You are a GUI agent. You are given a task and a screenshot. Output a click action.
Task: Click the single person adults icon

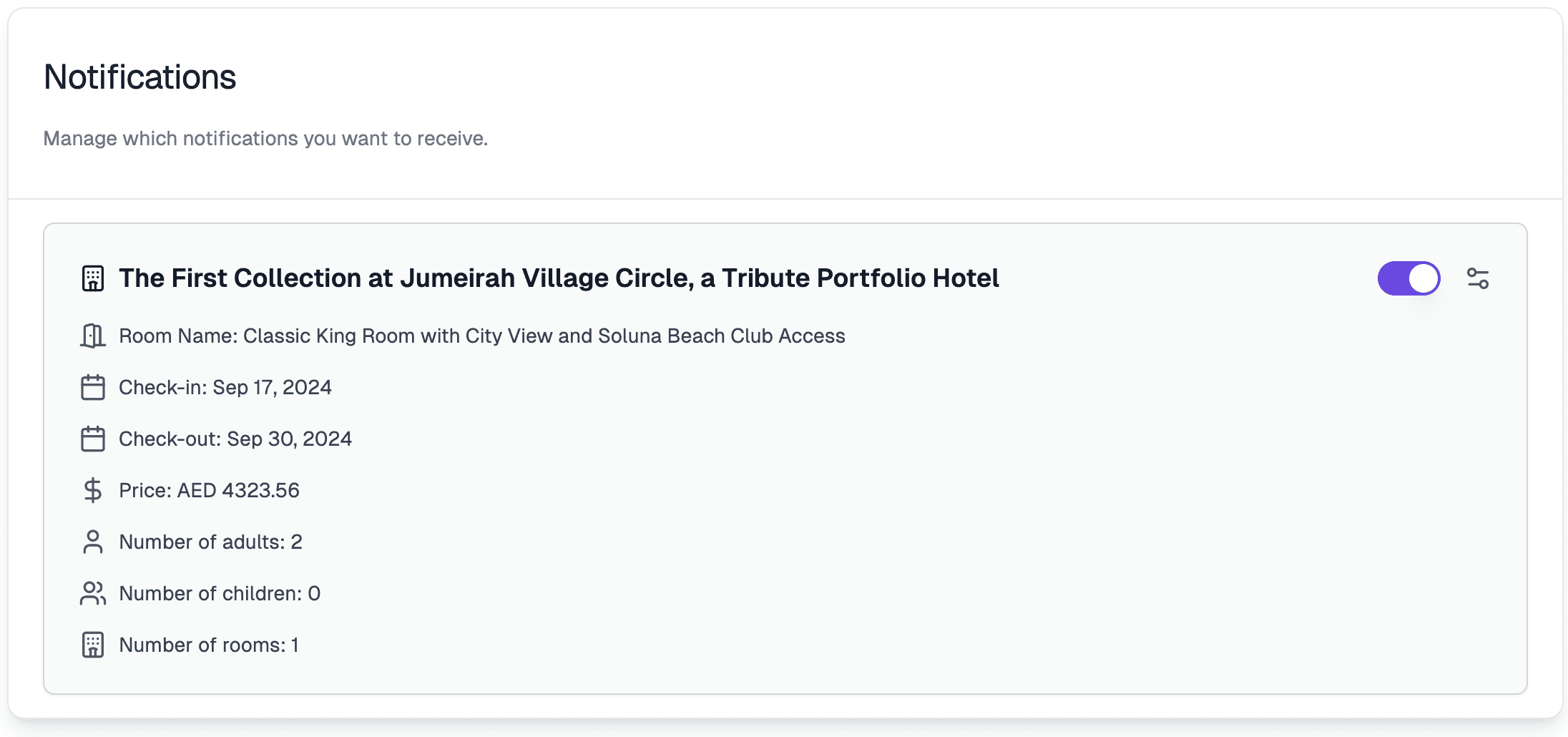93,542
